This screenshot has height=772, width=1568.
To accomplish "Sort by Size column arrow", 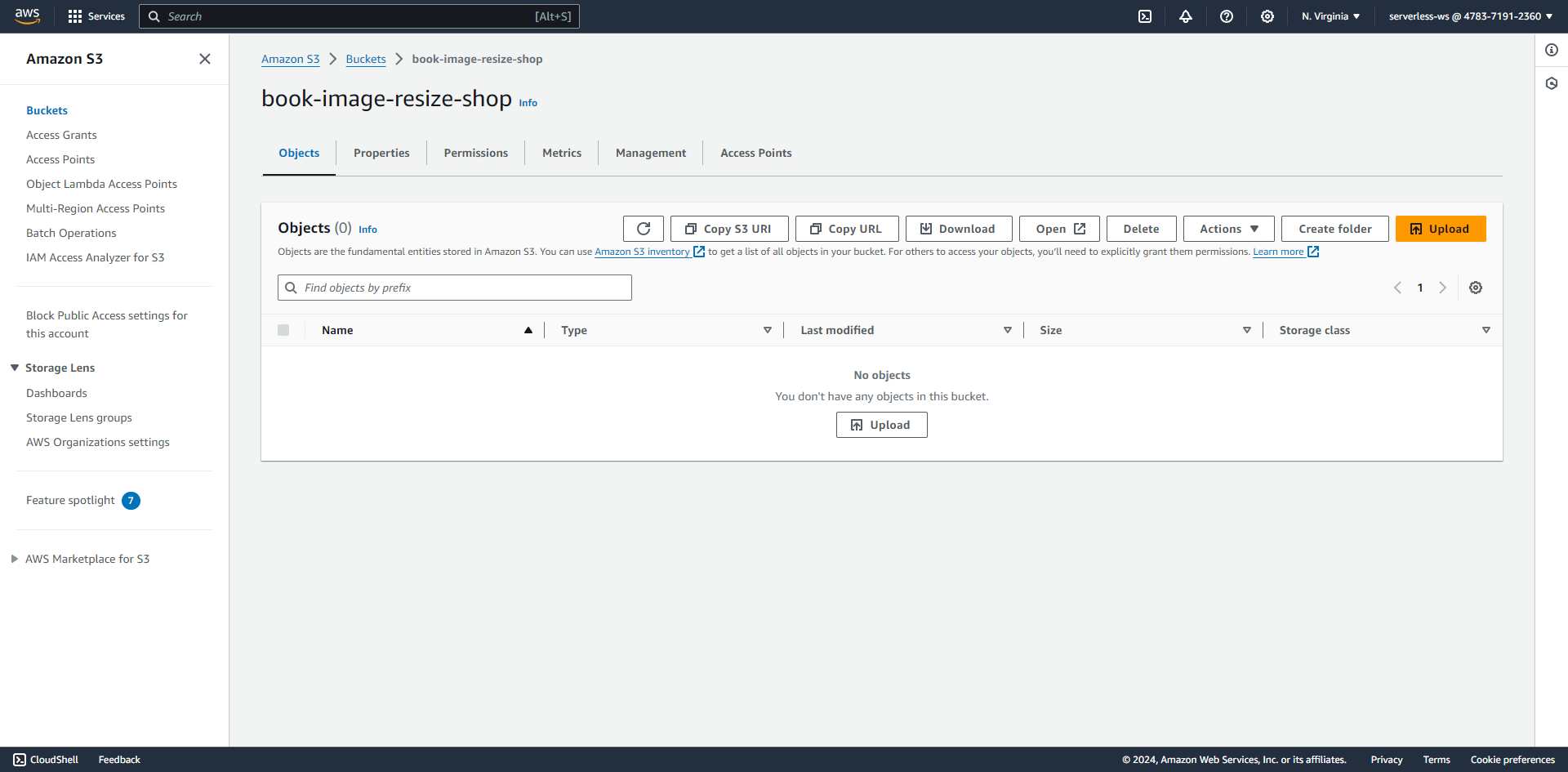I will (x=1247, y=330).
